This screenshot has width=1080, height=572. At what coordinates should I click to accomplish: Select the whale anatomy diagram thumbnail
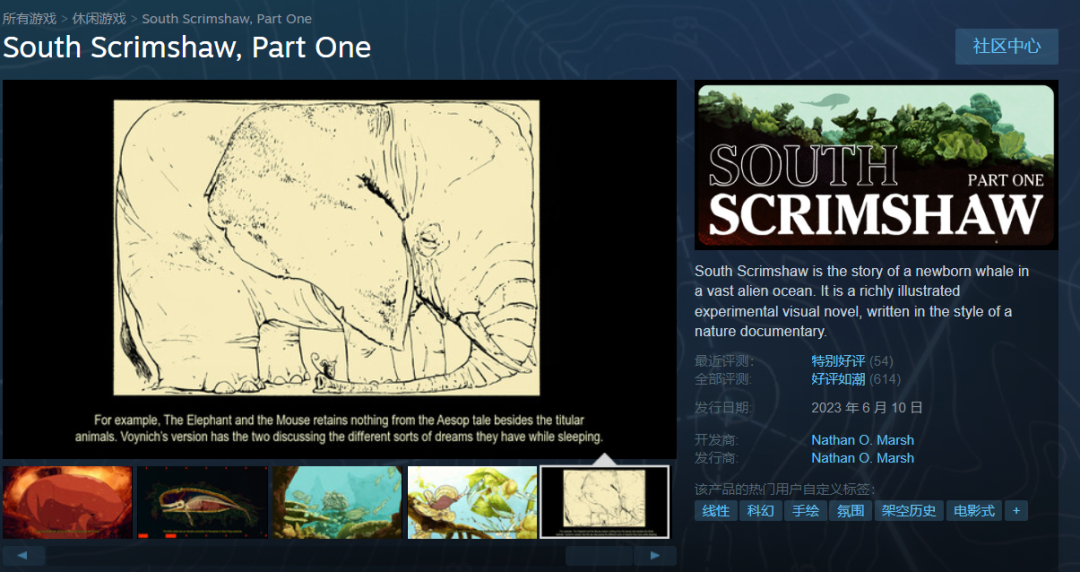tap(202, 502)
